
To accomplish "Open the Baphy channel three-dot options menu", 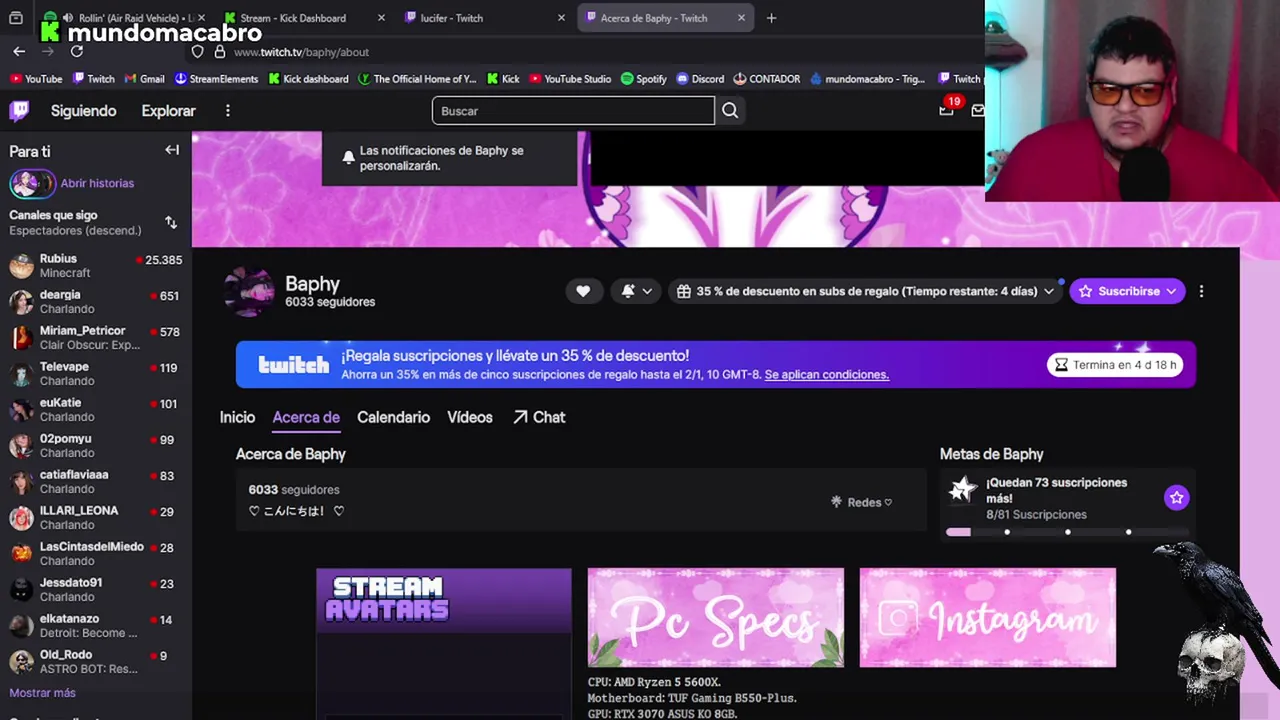I will tap(1201, 291).
